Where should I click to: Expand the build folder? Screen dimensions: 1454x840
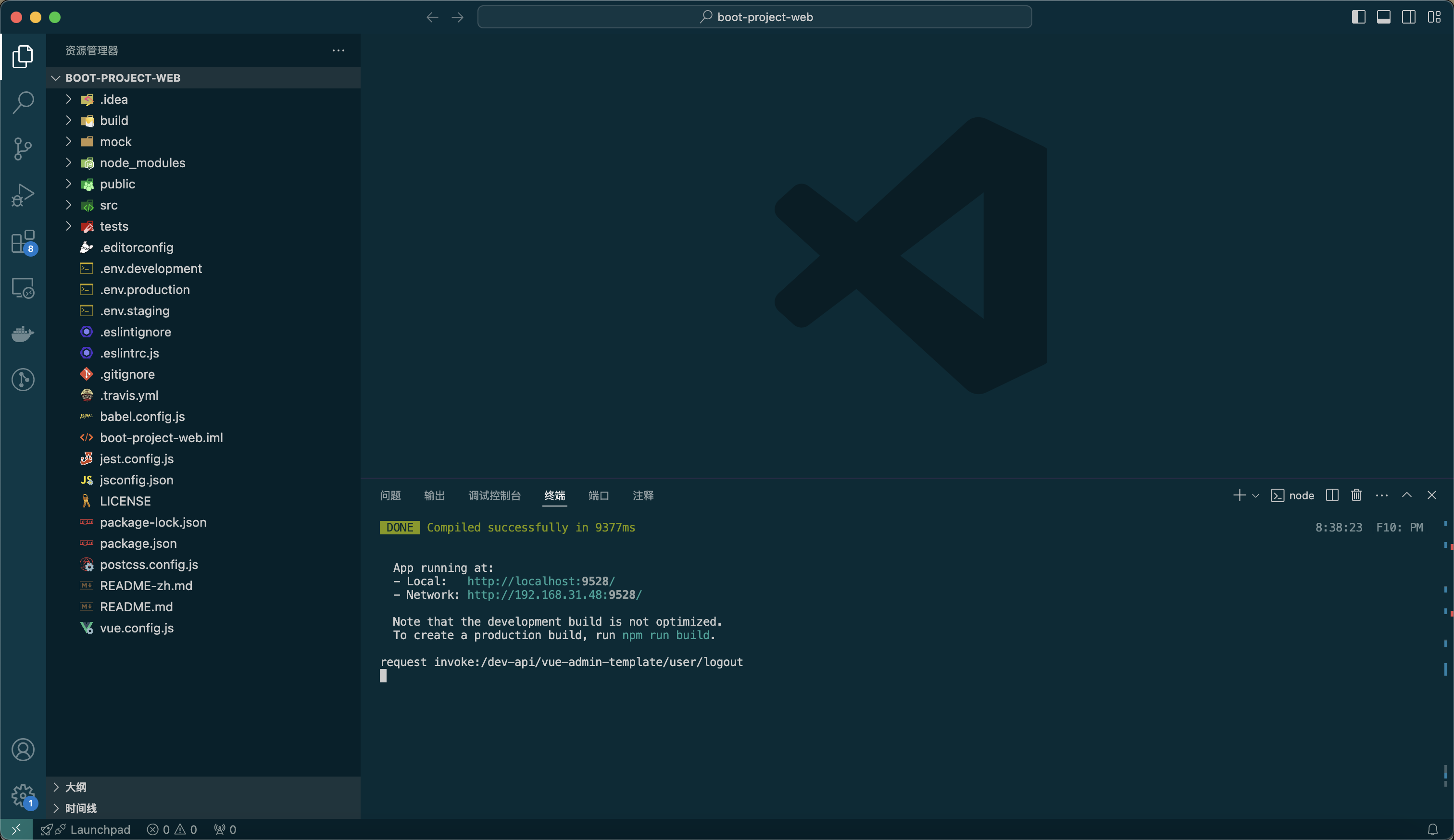203,121
